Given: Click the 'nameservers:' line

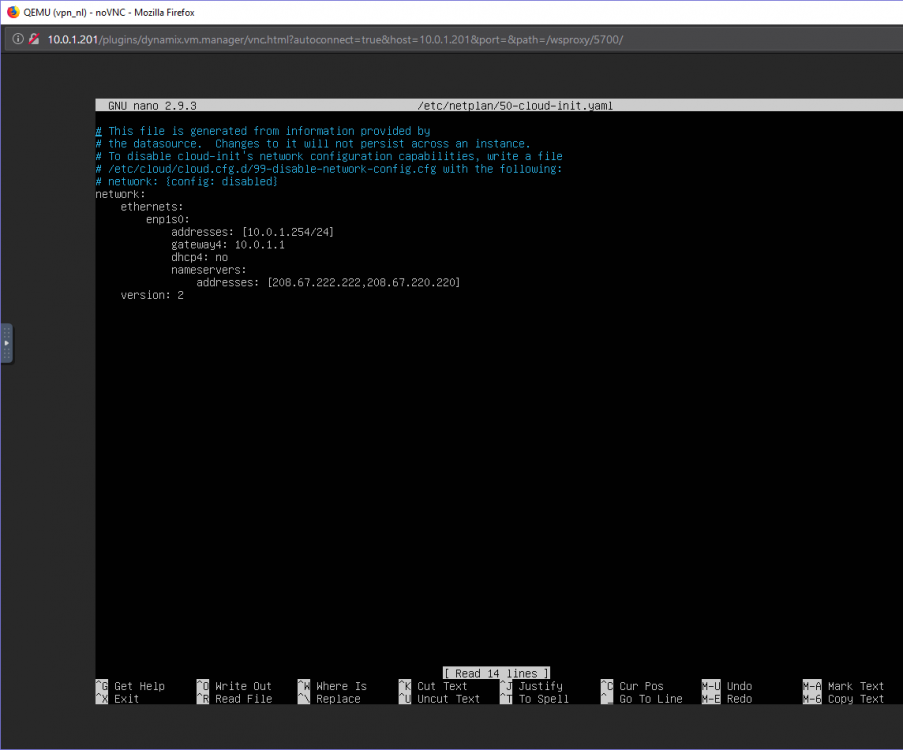Looking at the screenshot, I should 208,270.
